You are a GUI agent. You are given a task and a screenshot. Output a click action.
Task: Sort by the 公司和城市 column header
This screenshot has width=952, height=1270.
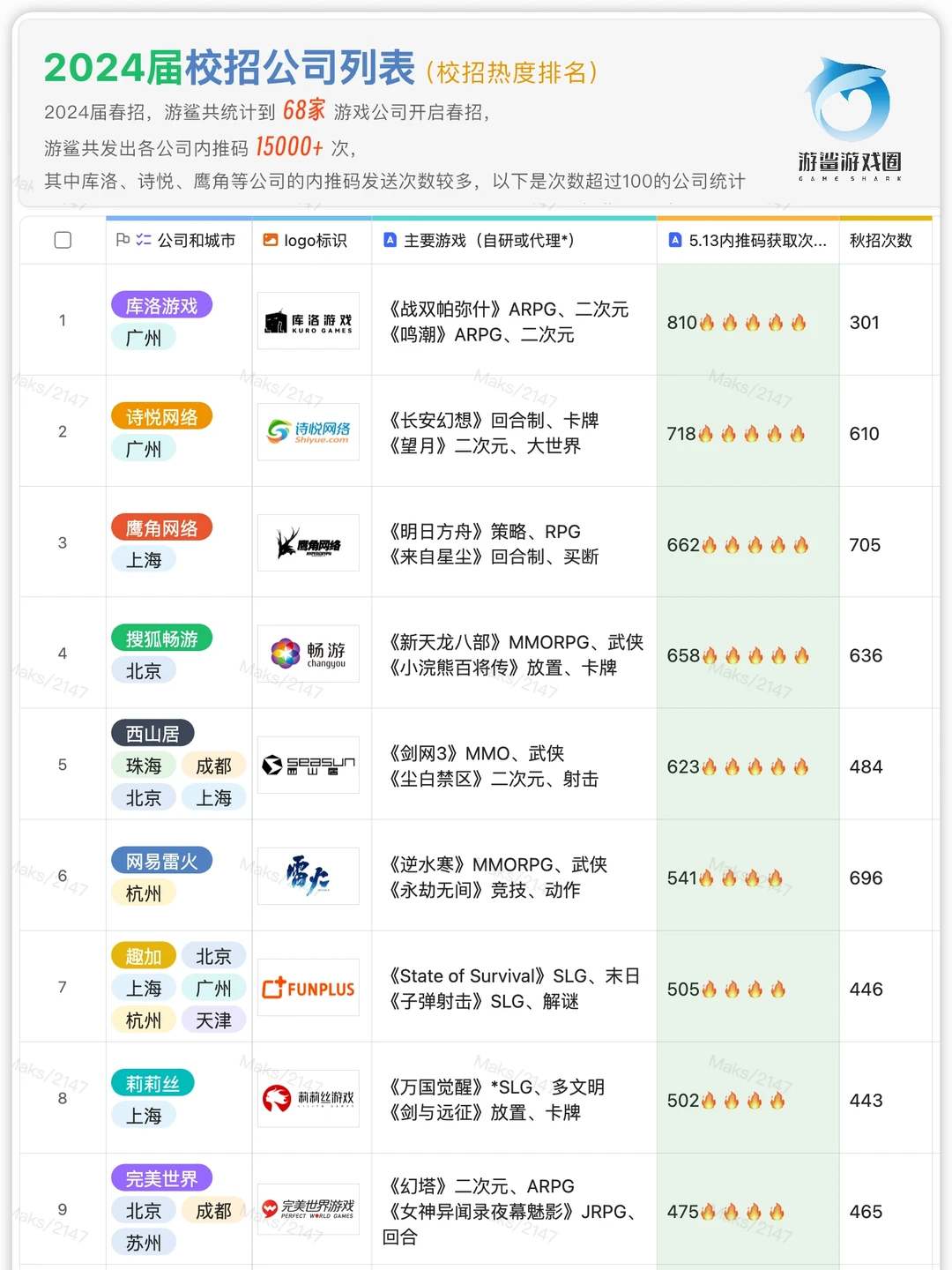179,240
